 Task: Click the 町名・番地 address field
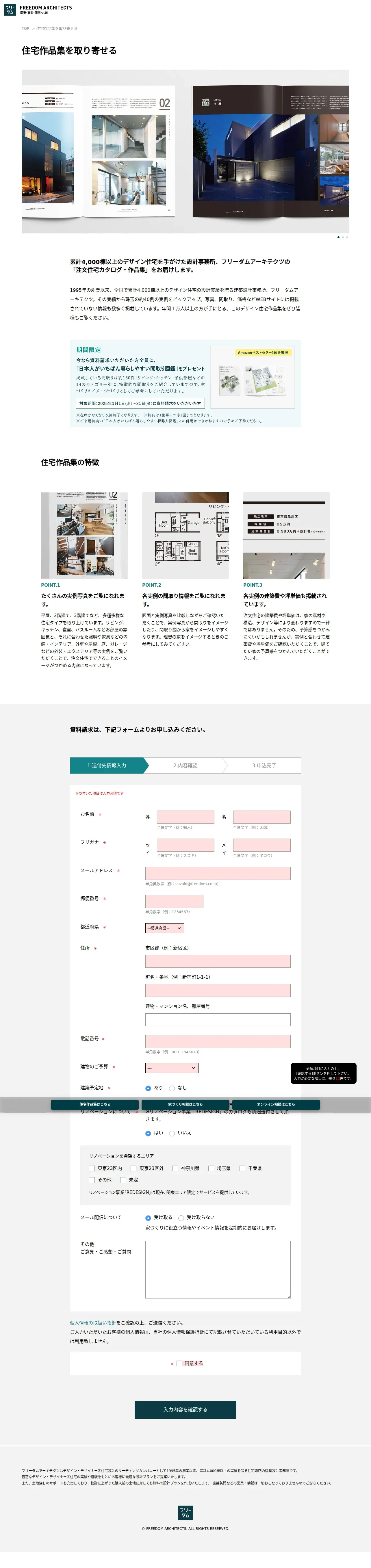pos(218,990)
